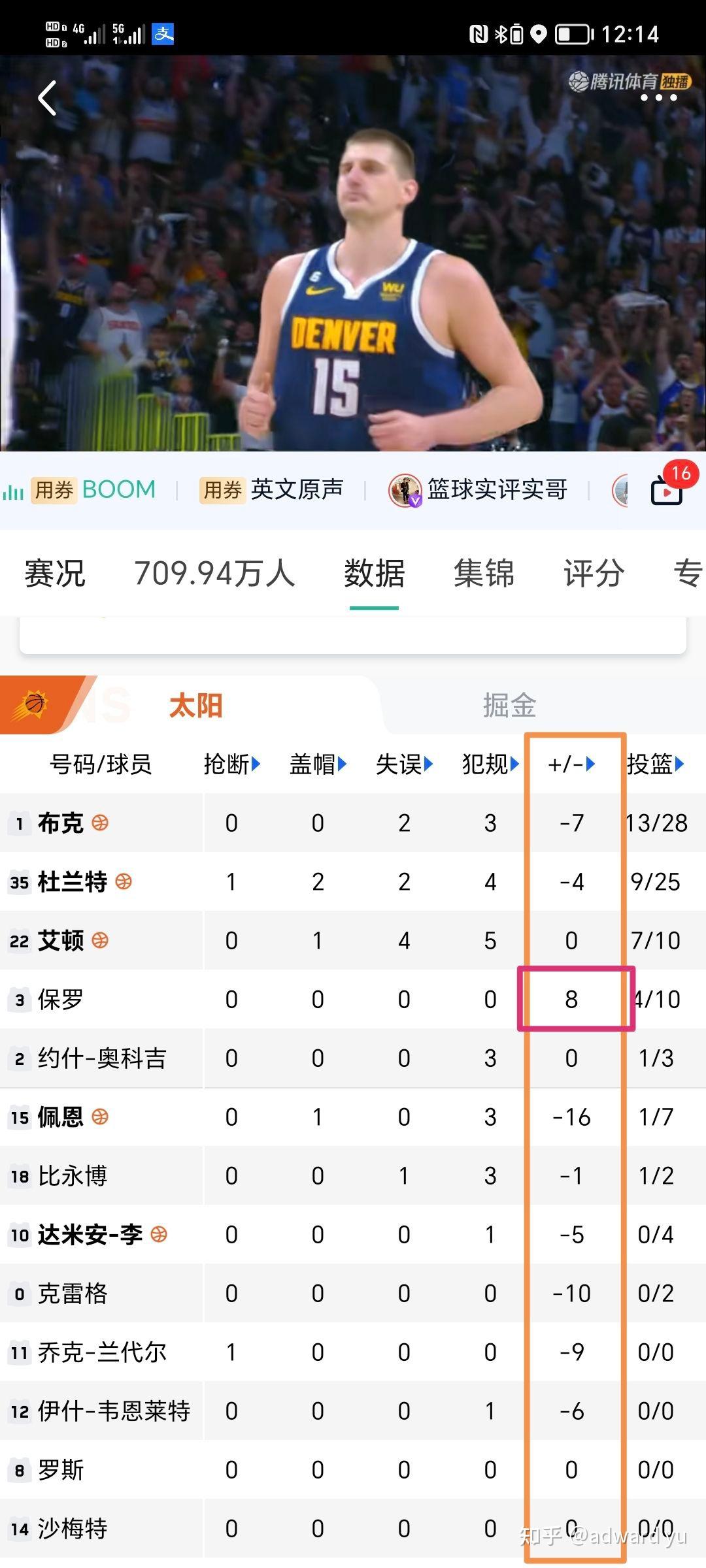Switch to the 集锦 tab
706x1568 pixels.
pyautogui.click(x=484, y=574)
